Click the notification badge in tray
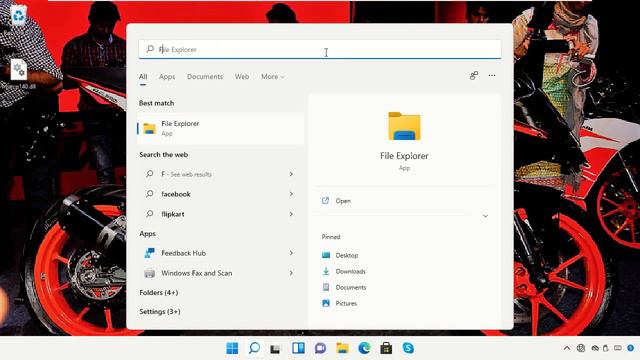 pos(631,348)
